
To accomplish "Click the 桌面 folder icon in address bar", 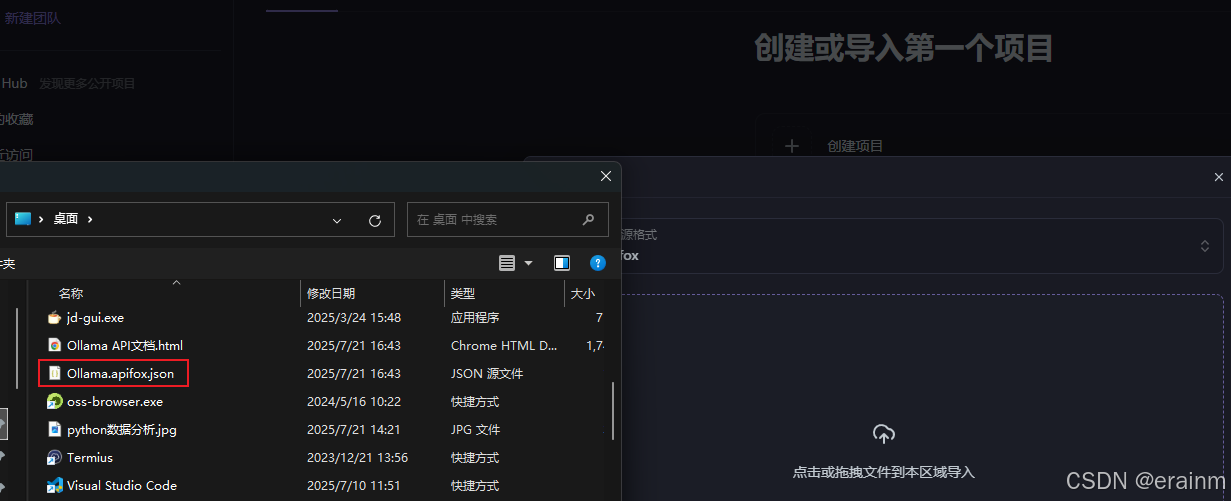I will point(23,219).
